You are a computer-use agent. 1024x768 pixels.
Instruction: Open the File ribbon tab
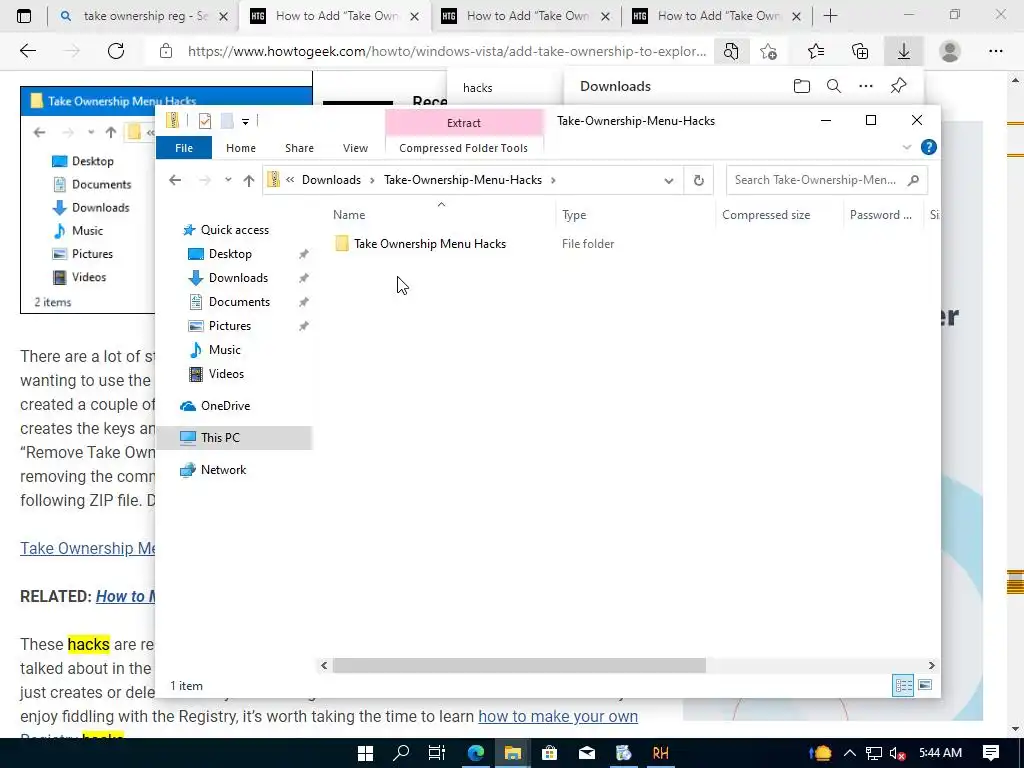coord(184,148)
